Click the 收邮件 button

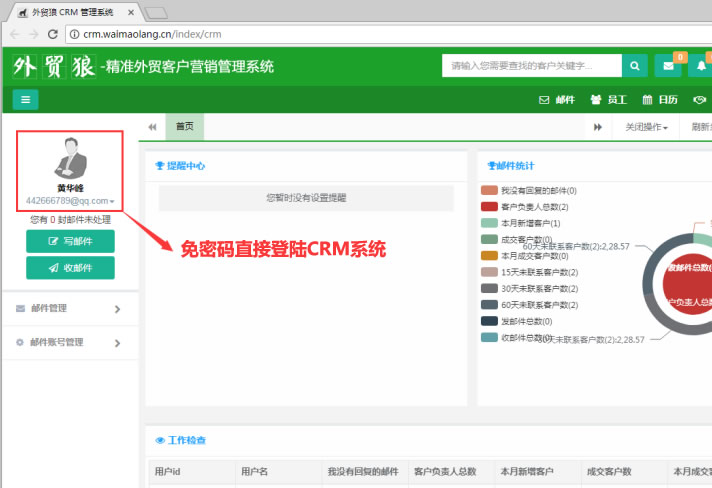(70, 268)
